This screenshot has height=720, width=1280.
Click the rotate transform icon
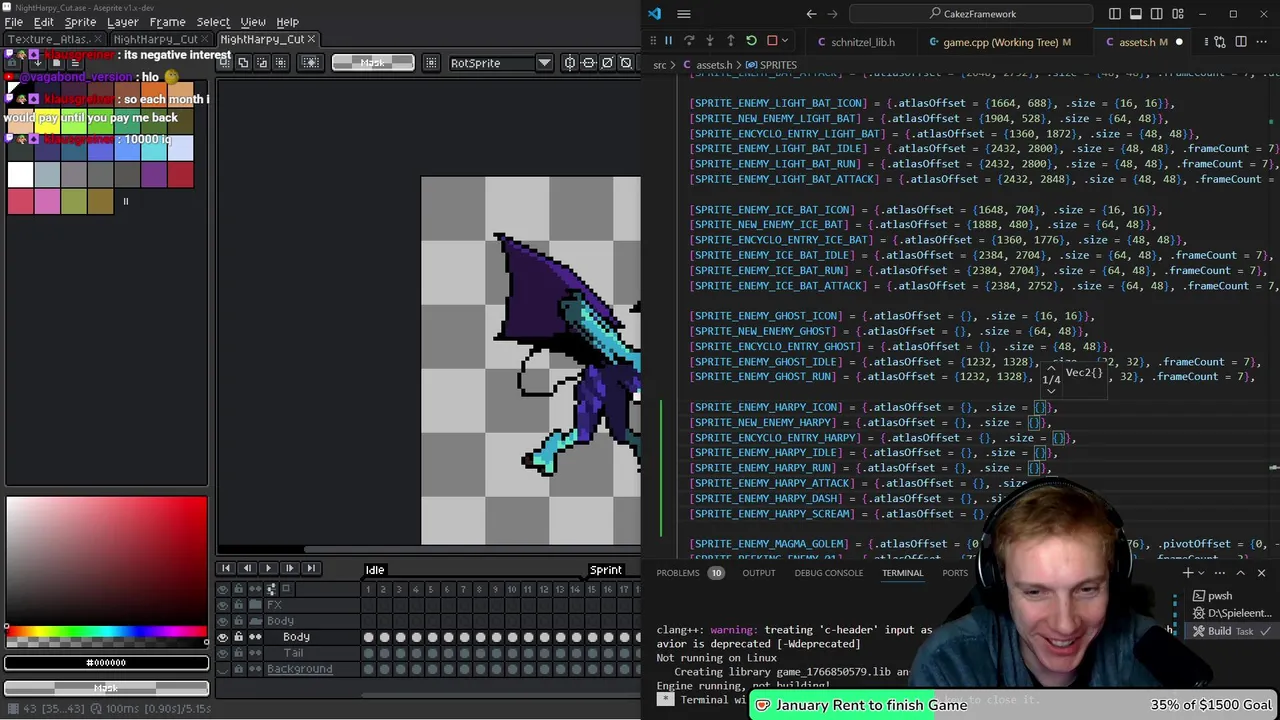pyautogui.click(x=607, y=63)
